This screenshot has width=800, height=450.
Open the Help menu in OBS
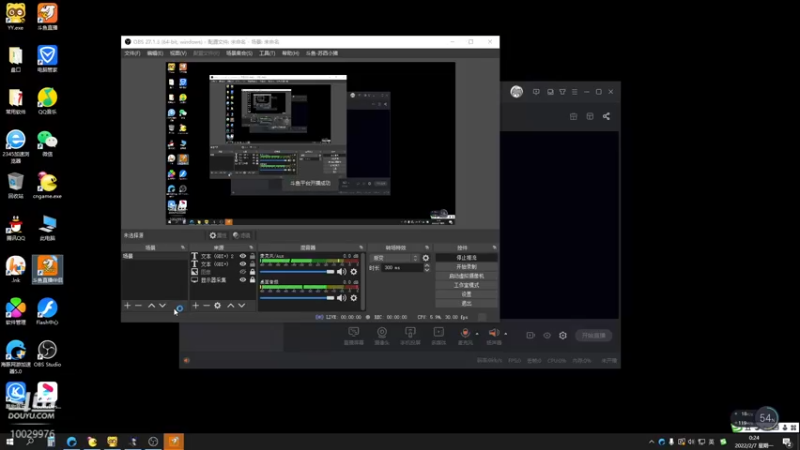tap(290, 53)
